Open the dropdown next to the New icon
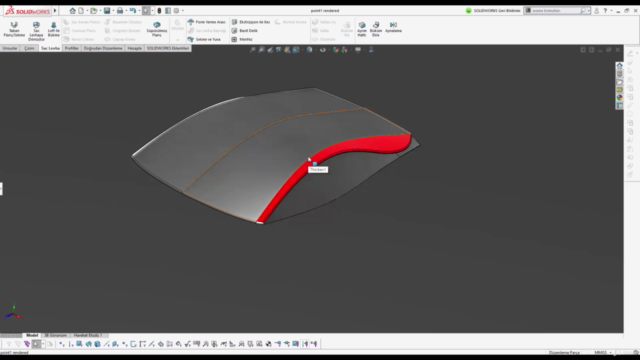 87,11
